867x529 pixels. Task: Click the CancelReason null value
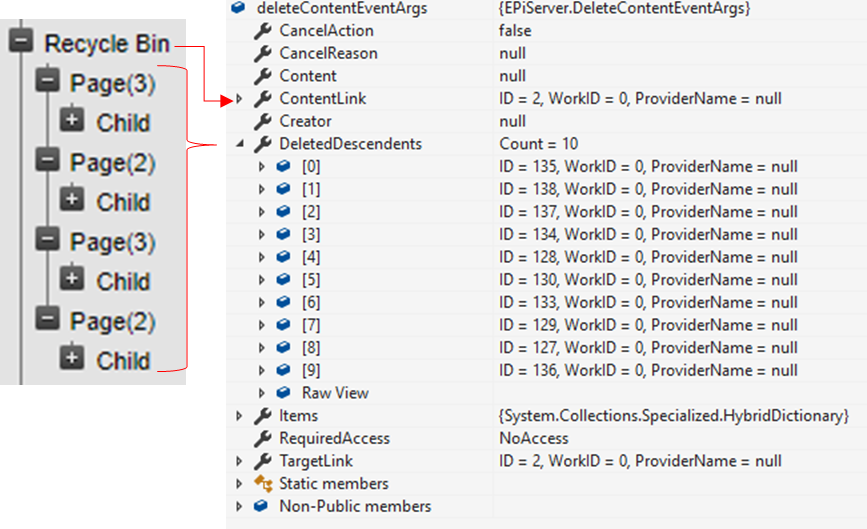(x=513, y=53)
